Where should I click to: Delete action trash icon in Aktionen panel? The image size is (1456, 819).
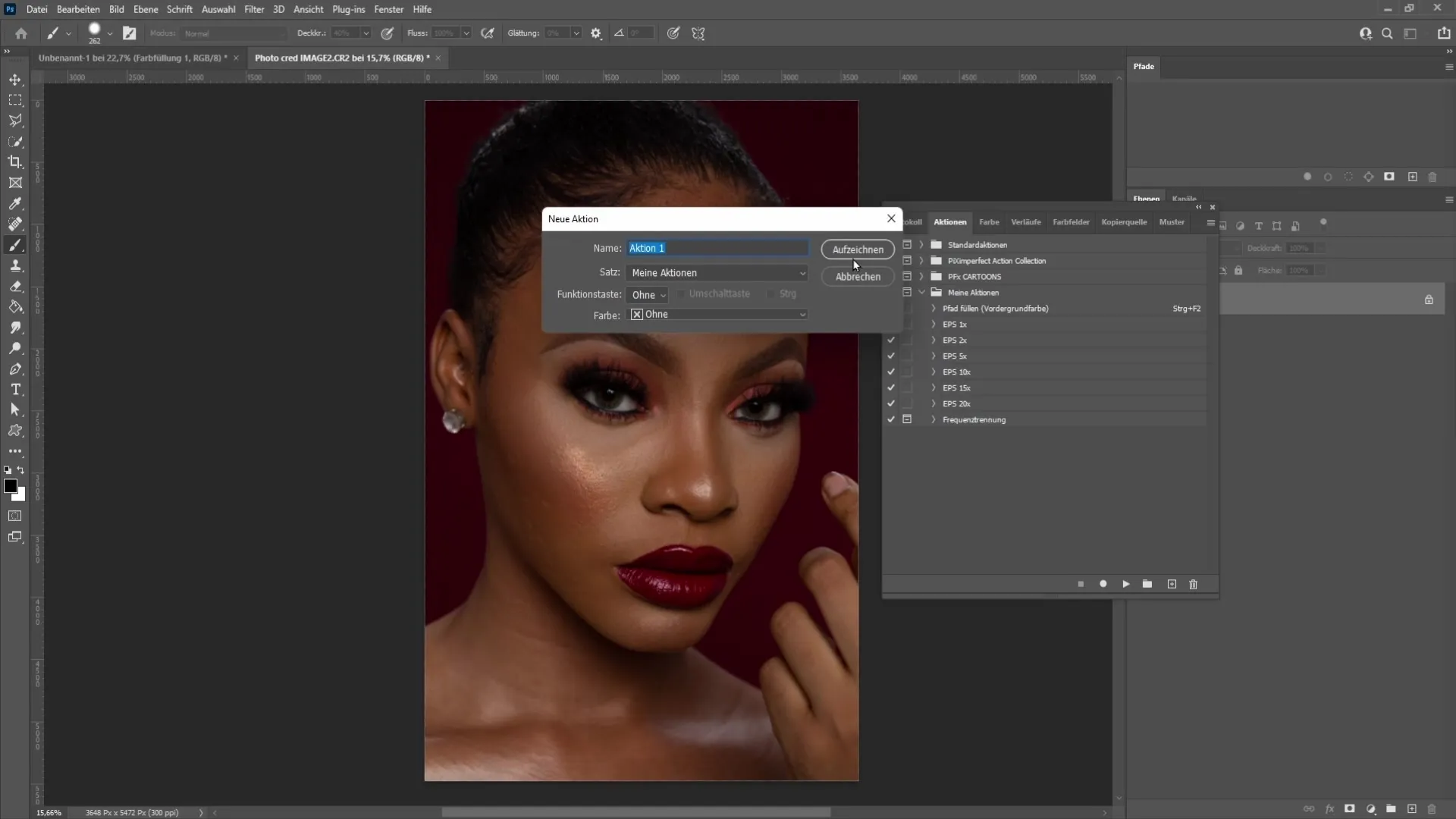pyautogui.click(x=1194, y=584)
